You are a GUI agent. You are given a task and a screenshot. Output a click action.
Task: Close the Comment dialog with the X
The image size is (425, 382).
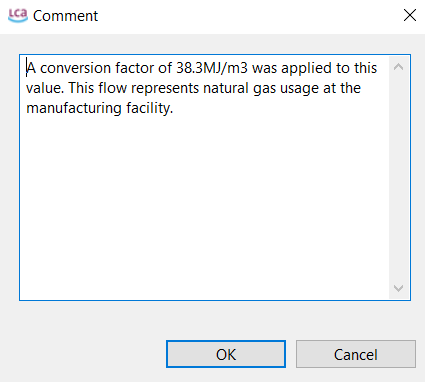point(410,15)
